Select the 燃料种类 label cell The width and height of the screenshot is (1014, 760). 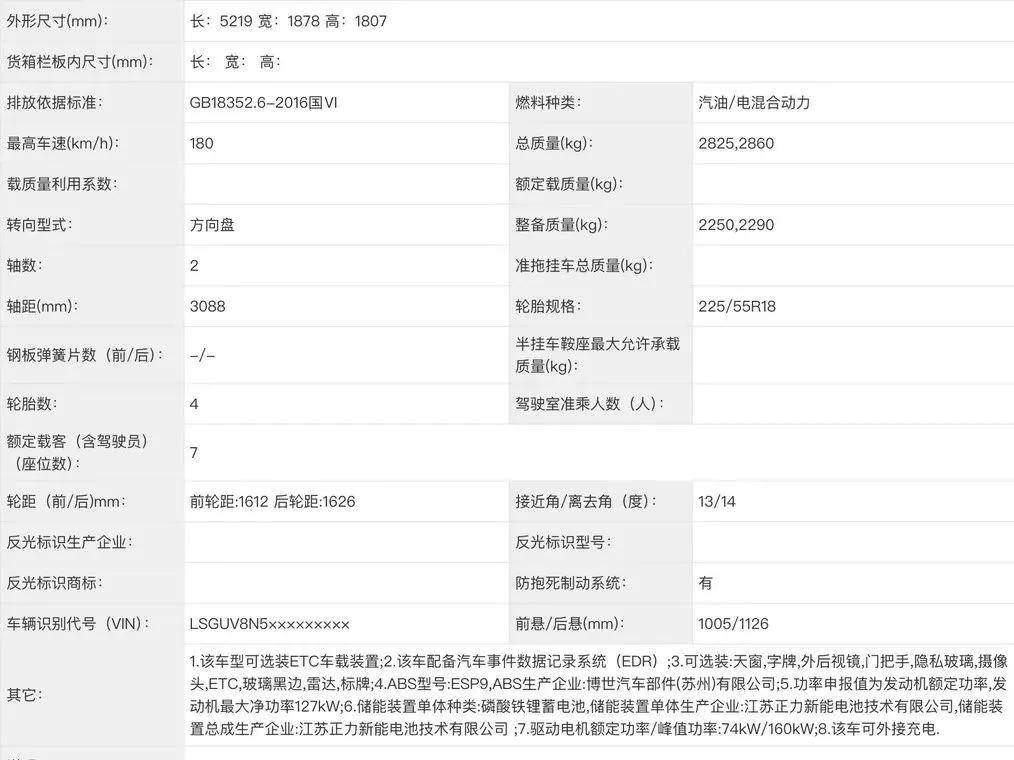548,102
